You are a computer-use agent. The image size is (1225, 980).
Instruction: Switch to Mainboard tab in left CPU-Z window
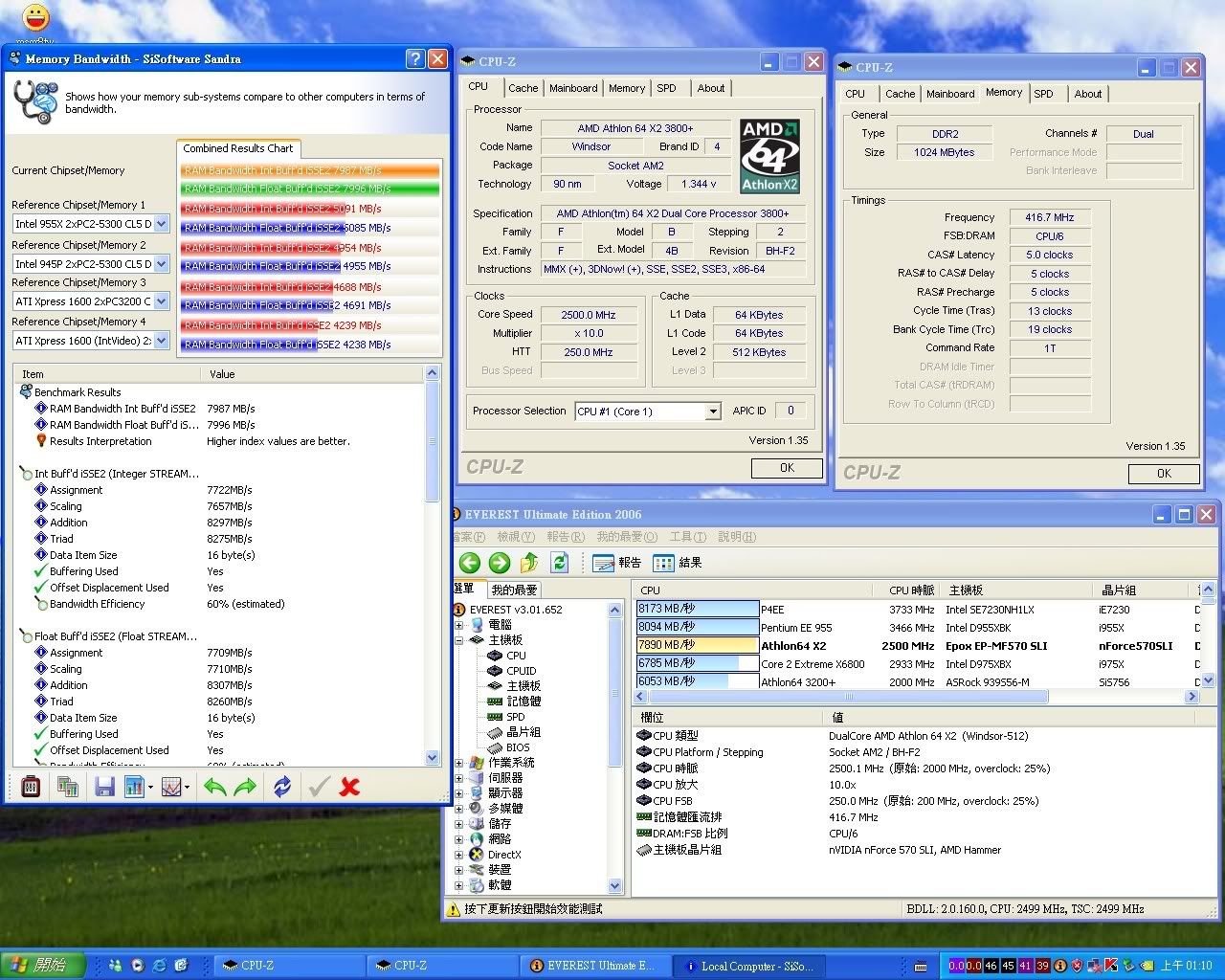573,88
